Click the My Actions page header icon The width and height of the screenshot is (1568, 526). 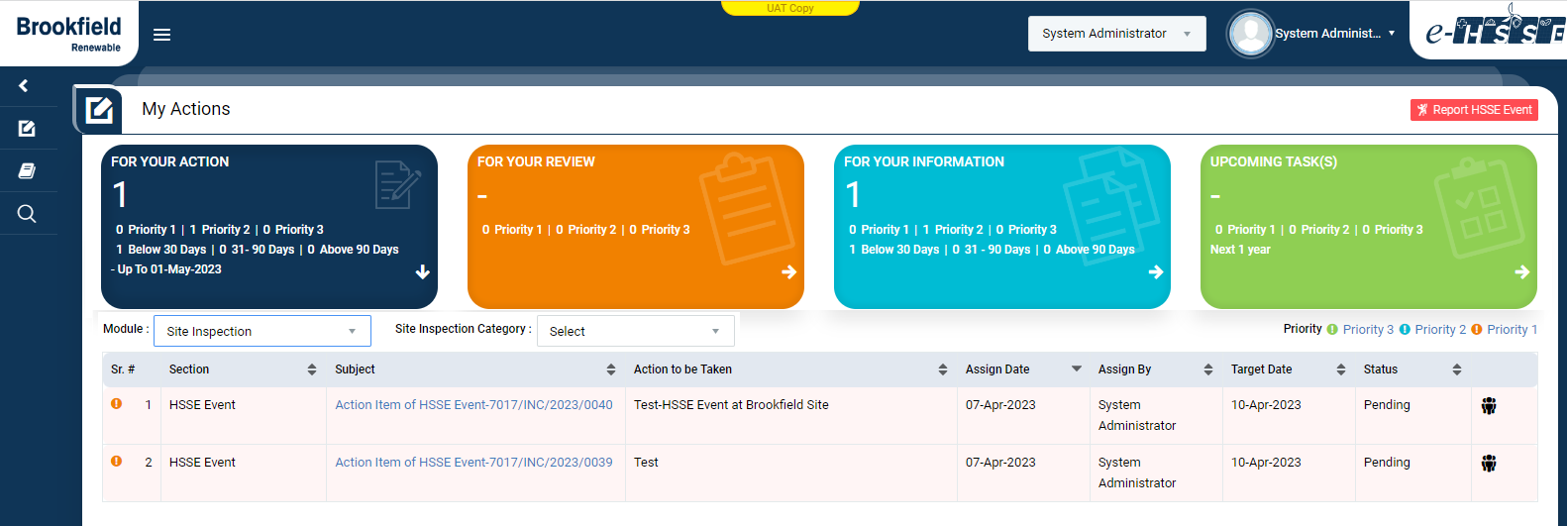(x=99, y=109)
